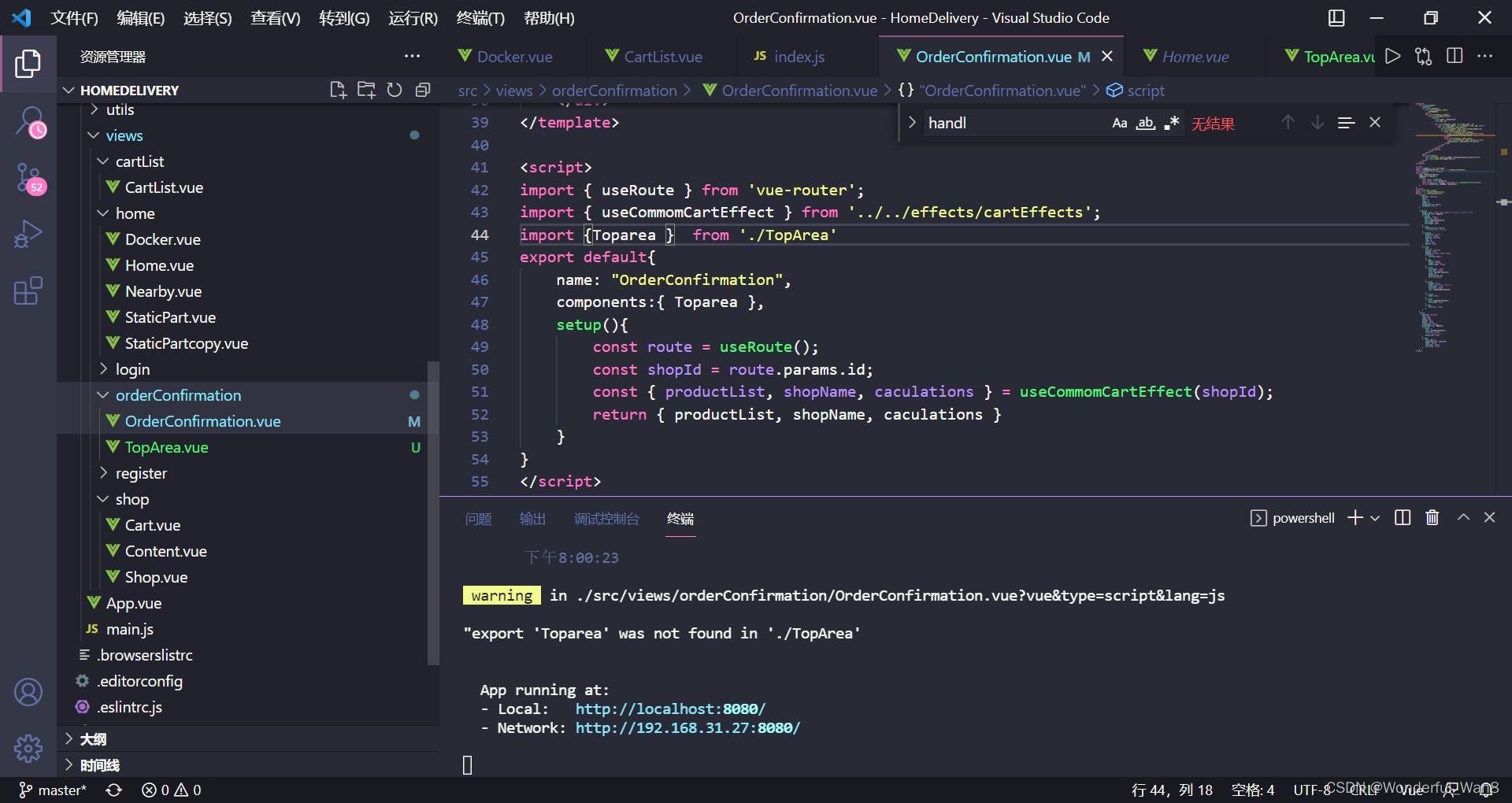Viewport: 1512px width, 803px height.
Task: Open the Extensions view
Action: coord(28,291)
